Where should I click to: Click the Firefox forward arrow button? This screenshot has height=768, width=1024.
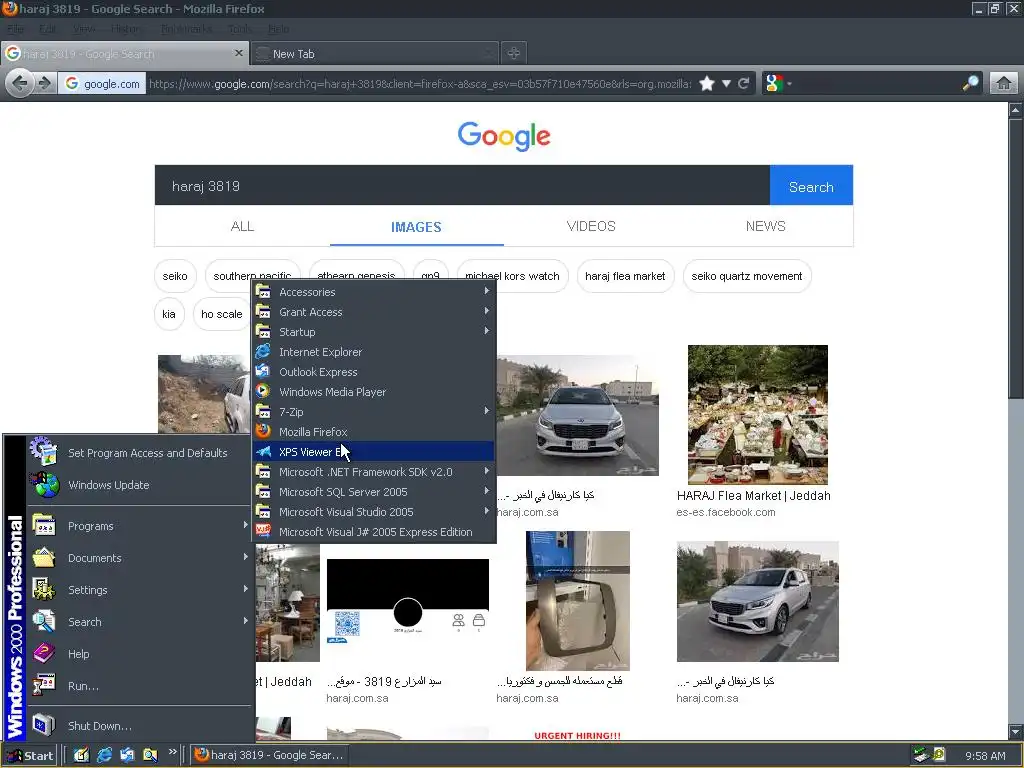44,84
